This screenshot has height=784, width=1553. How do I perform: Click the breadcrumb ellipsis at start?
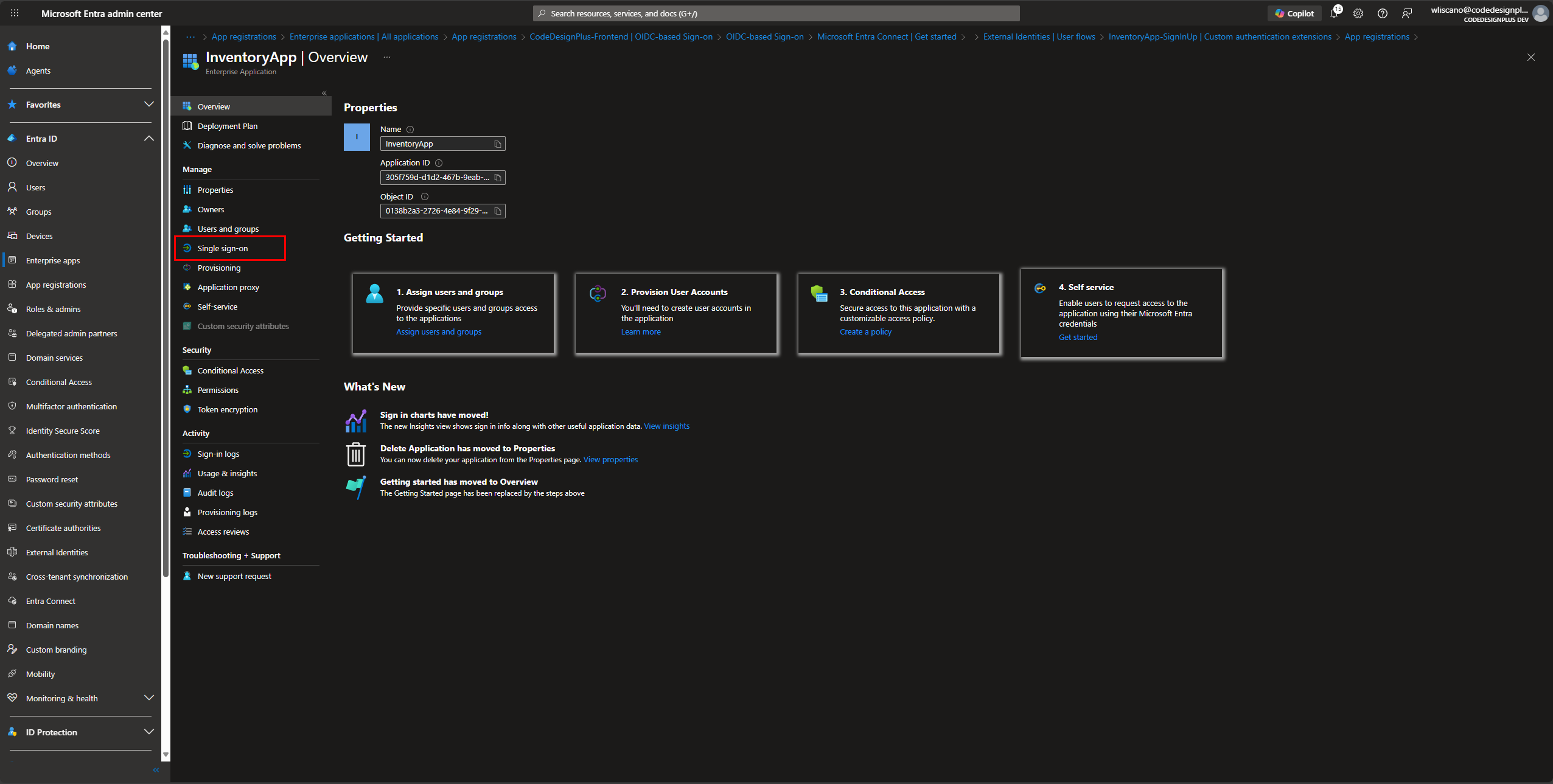190,36
